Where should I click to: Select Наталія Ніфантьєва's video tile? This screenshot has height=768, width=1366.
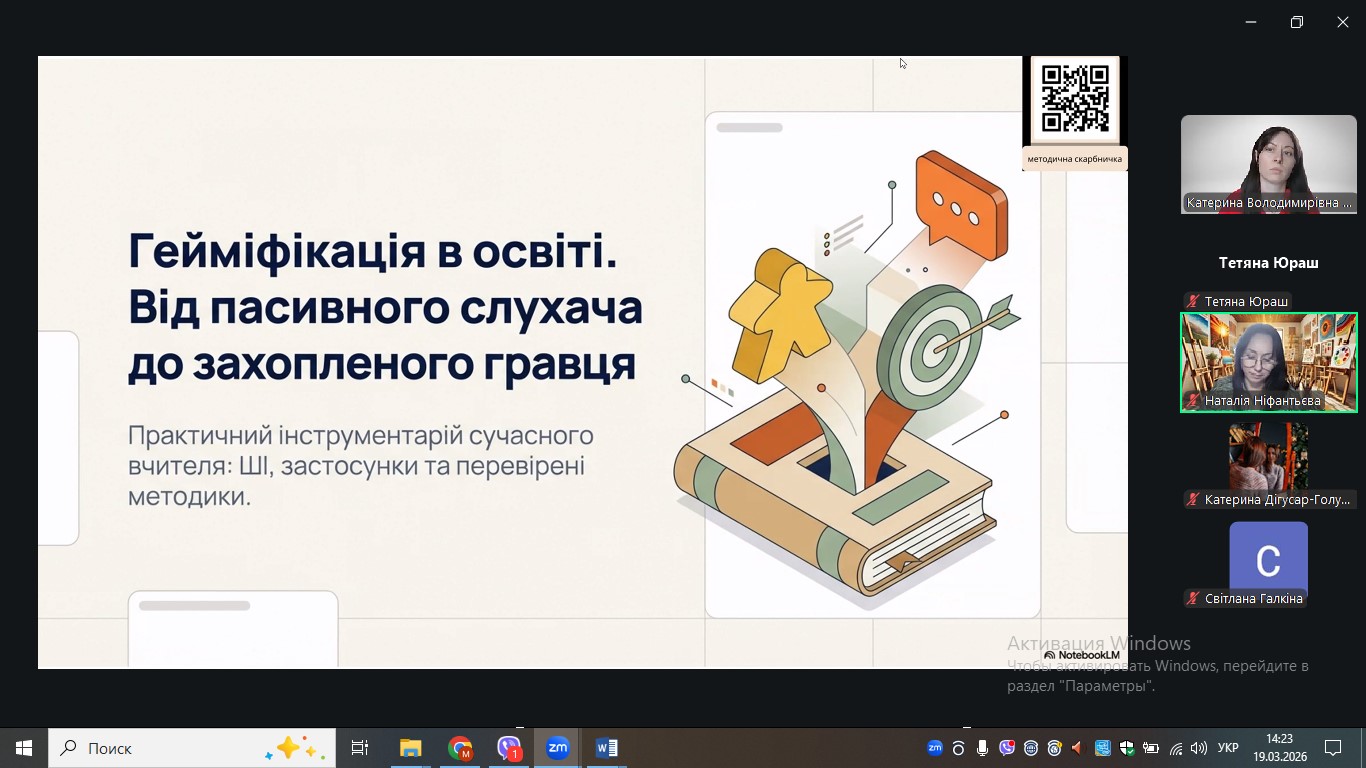(1268, 362)
